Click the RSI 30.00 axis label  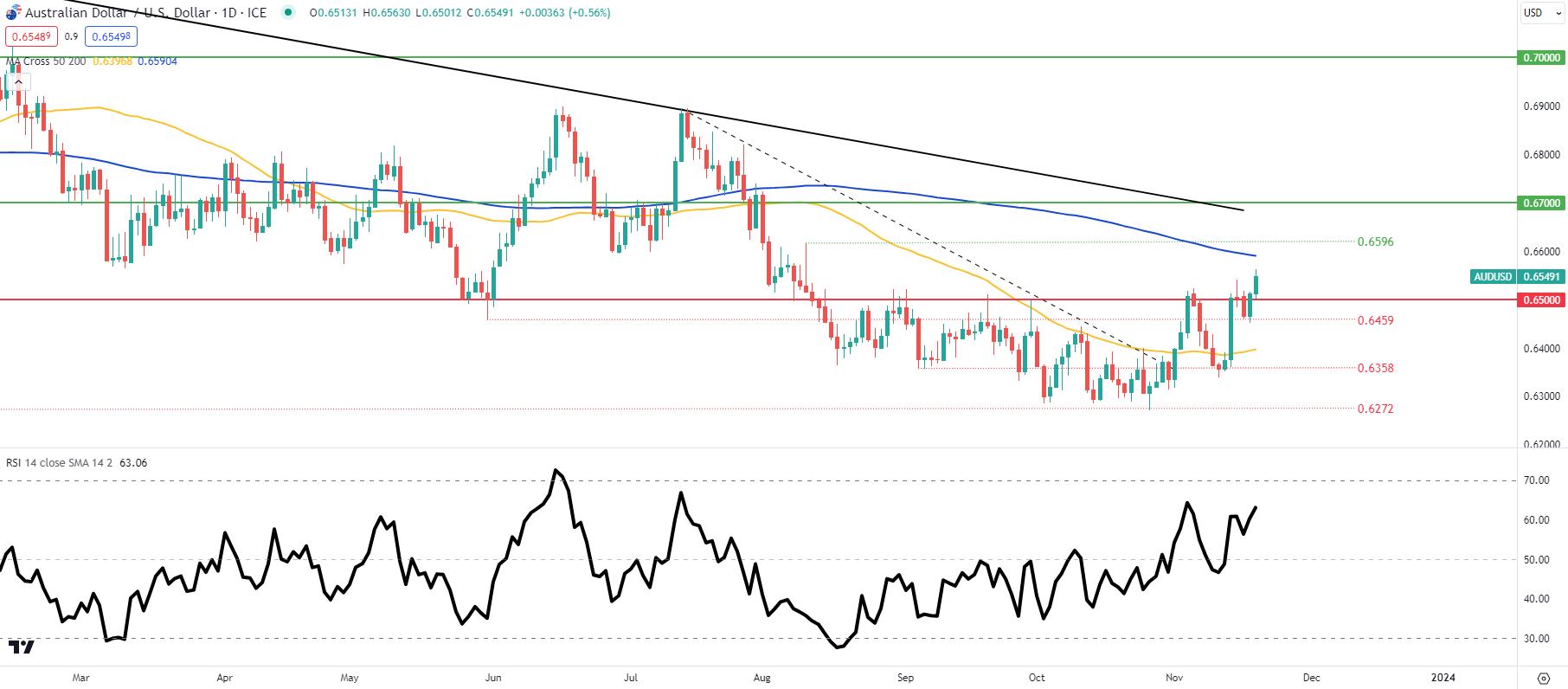coord(1537,639)
